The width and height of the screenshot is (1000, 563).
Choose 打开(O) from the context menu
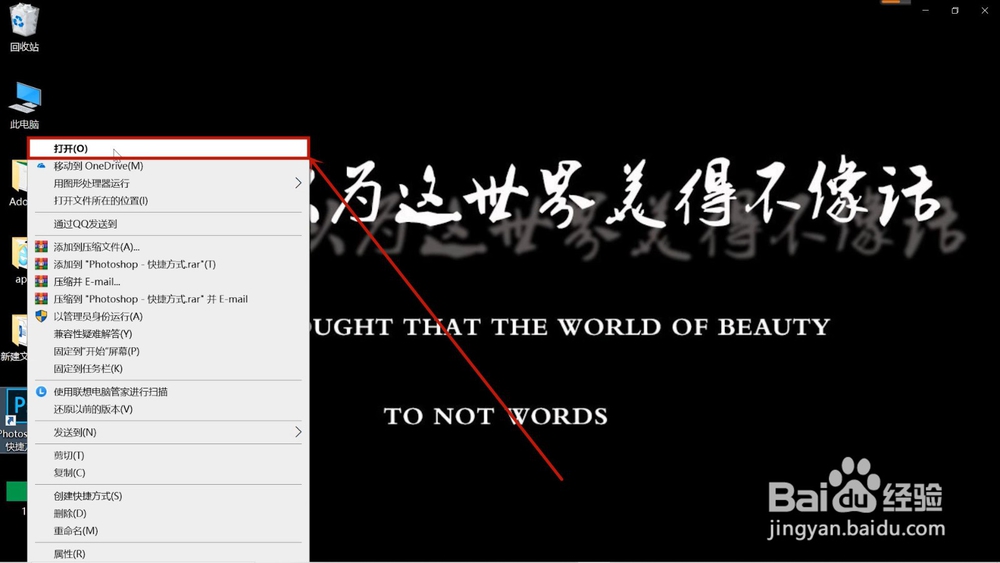(168, 148)
